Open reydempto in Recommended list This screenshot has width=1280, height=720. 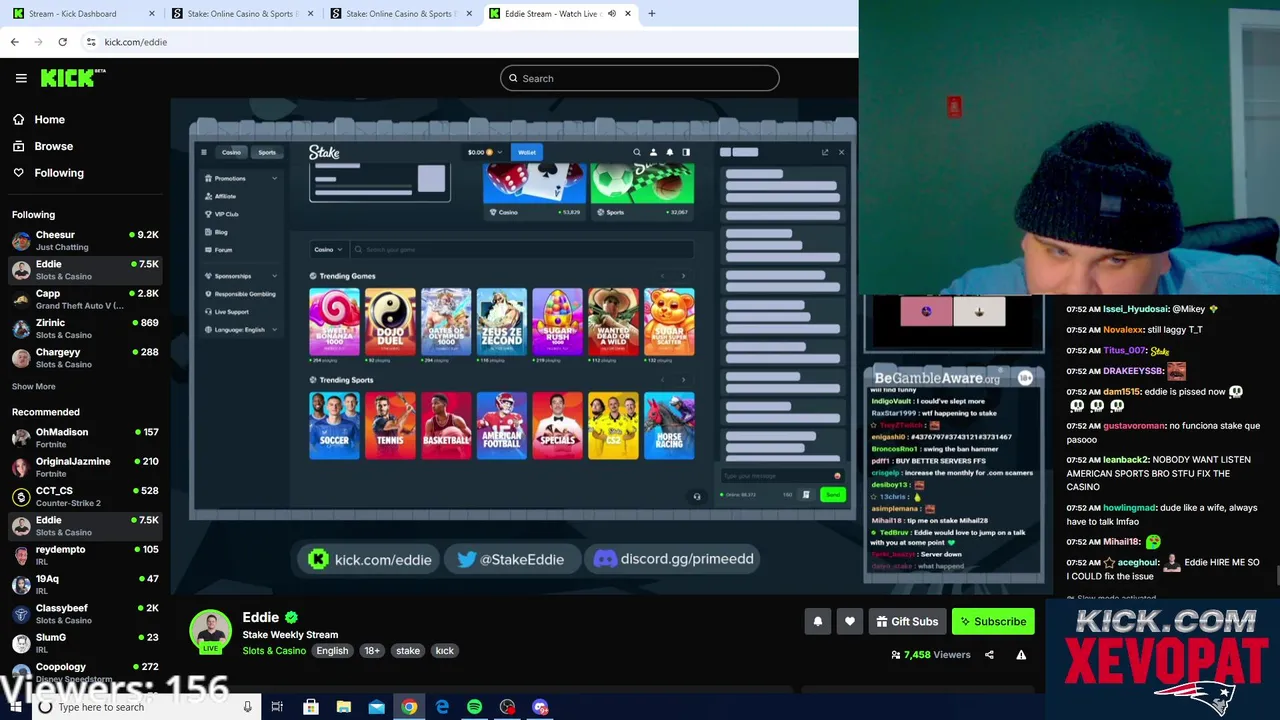pyautogui.click(x=85, y=554)
